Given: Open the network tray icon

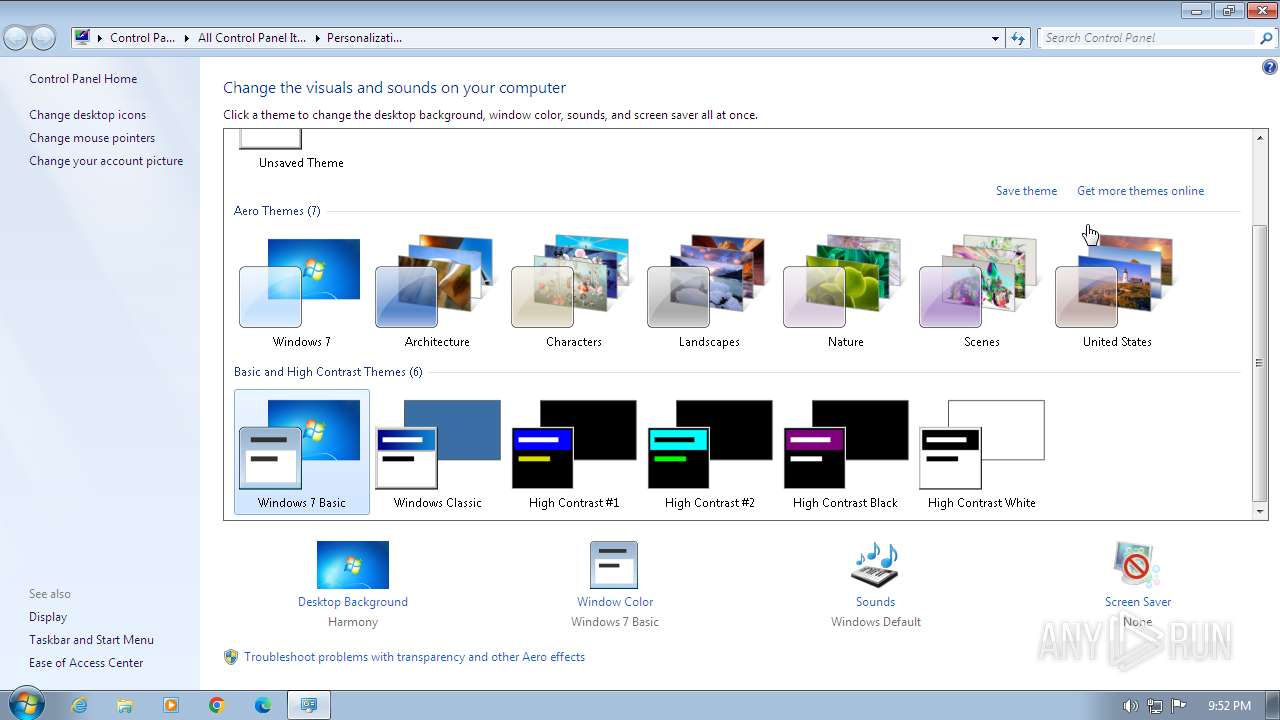Looking at the screenshot, I should point(1155,705).
